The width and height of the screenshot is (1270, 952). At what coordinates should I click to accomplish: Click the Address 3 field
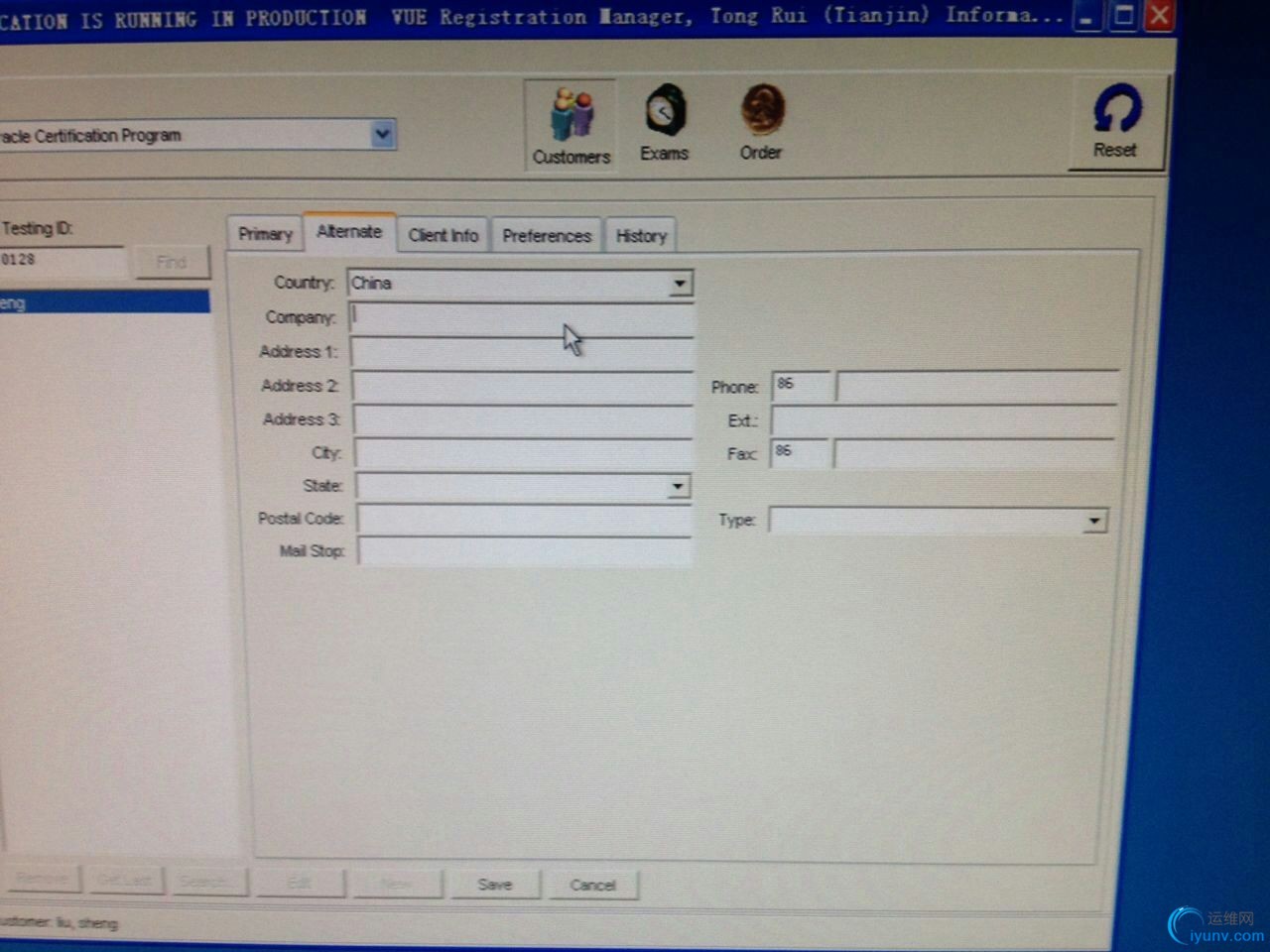523,420
